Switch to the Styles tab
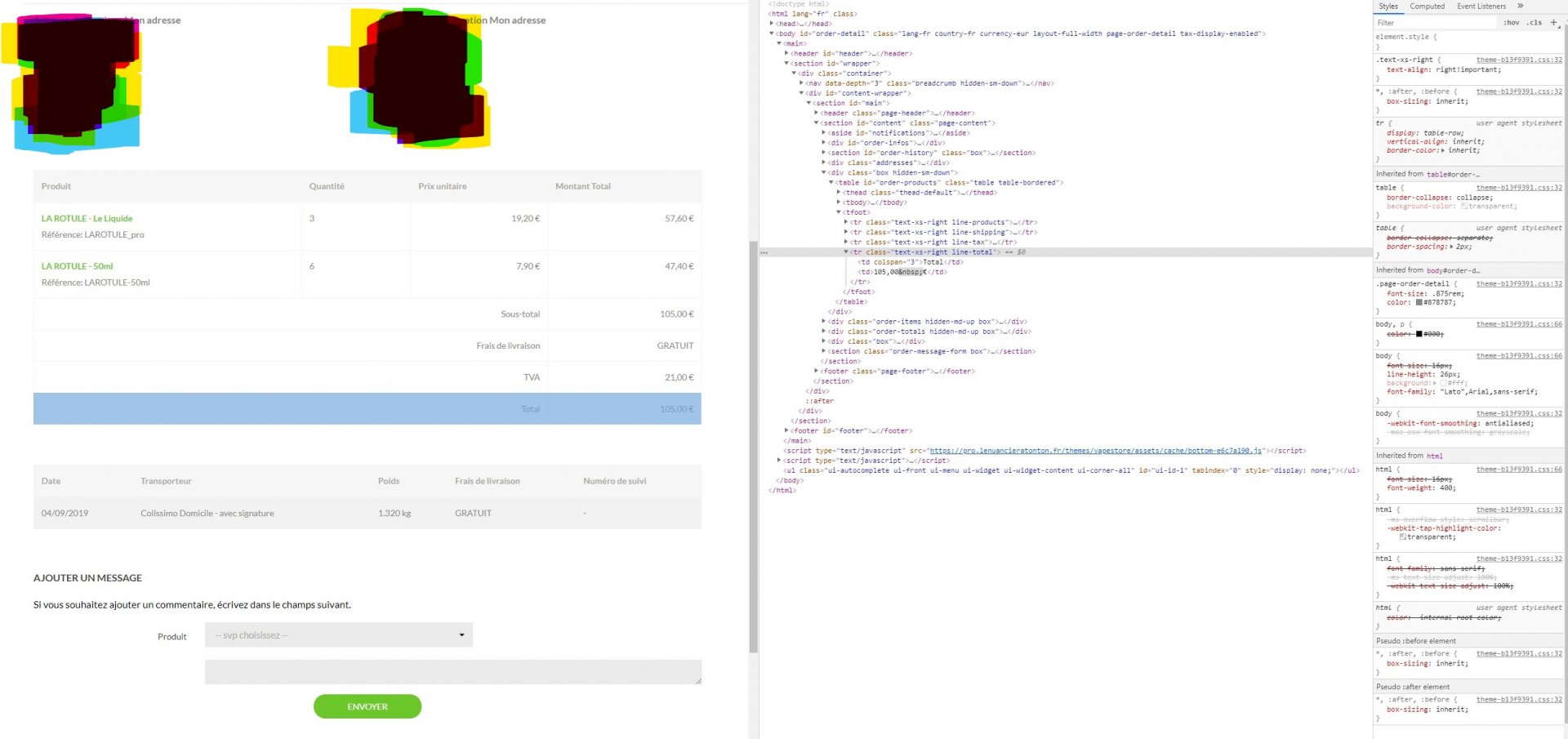Screen dimensions: 1568x739 tap(1388, 6)
